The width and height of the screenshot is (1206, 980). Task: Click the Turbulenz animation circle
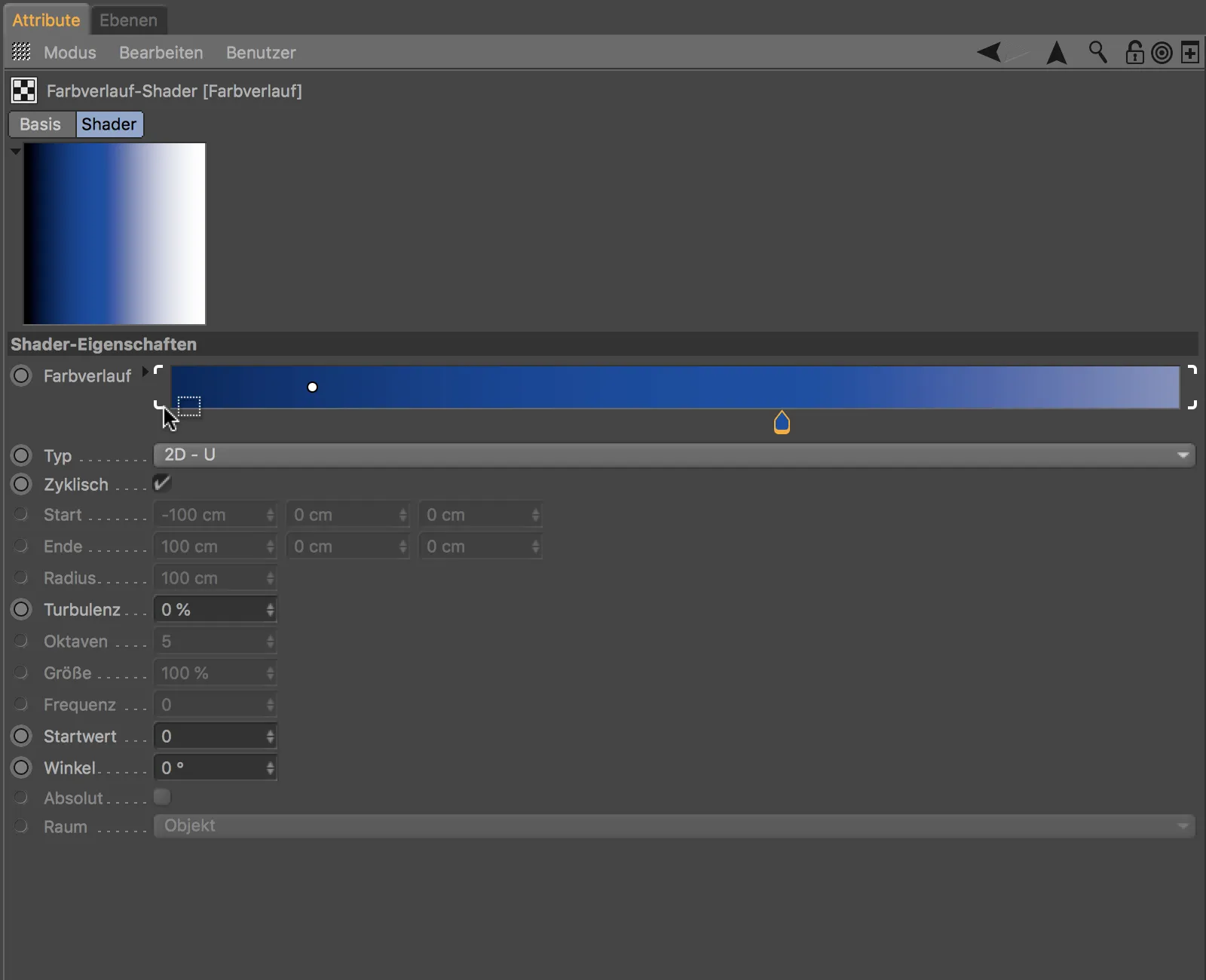click(x=22, y=609)
